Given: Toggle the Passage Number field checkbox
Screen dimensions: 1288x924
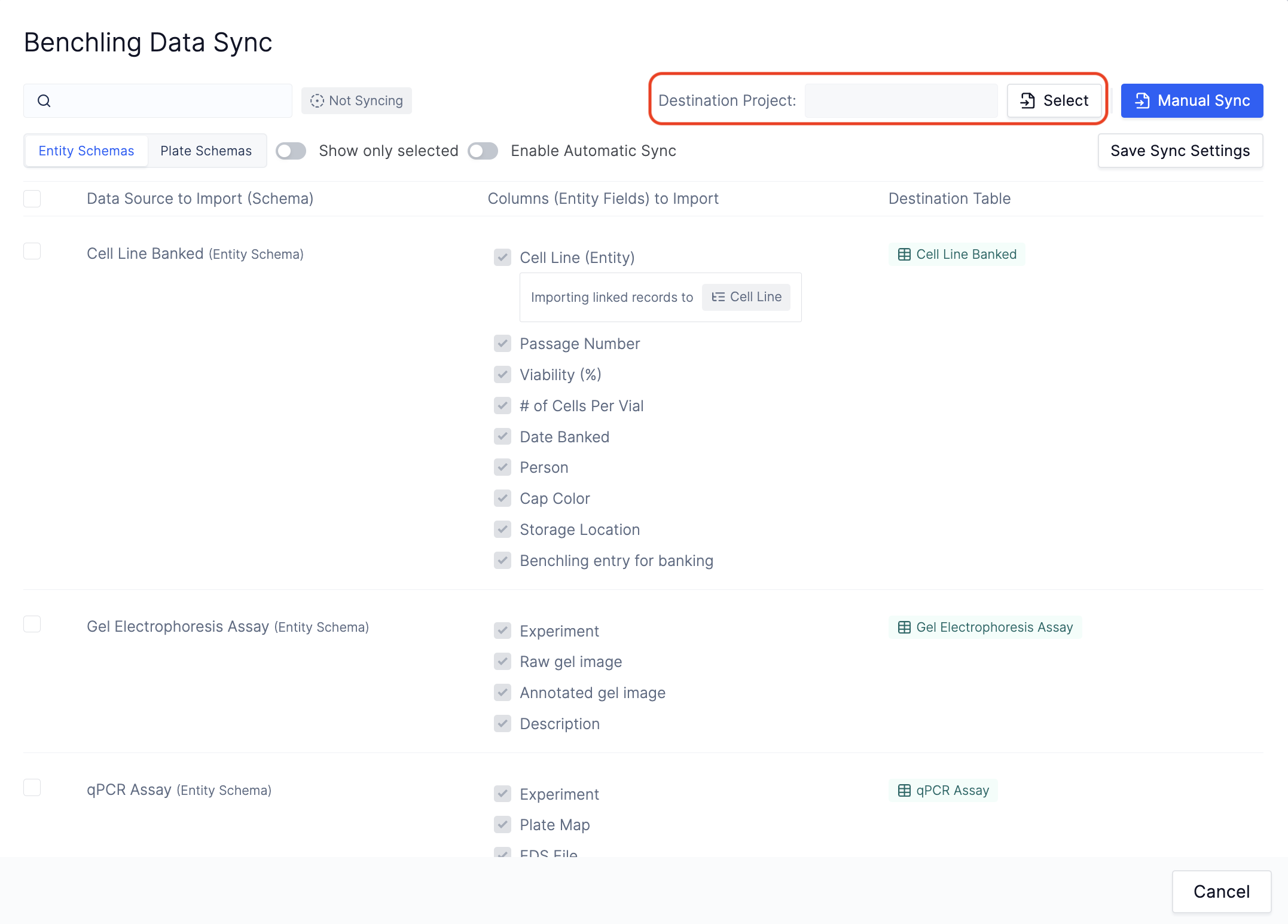Looking at the screenshot, I should click(502, 344).
